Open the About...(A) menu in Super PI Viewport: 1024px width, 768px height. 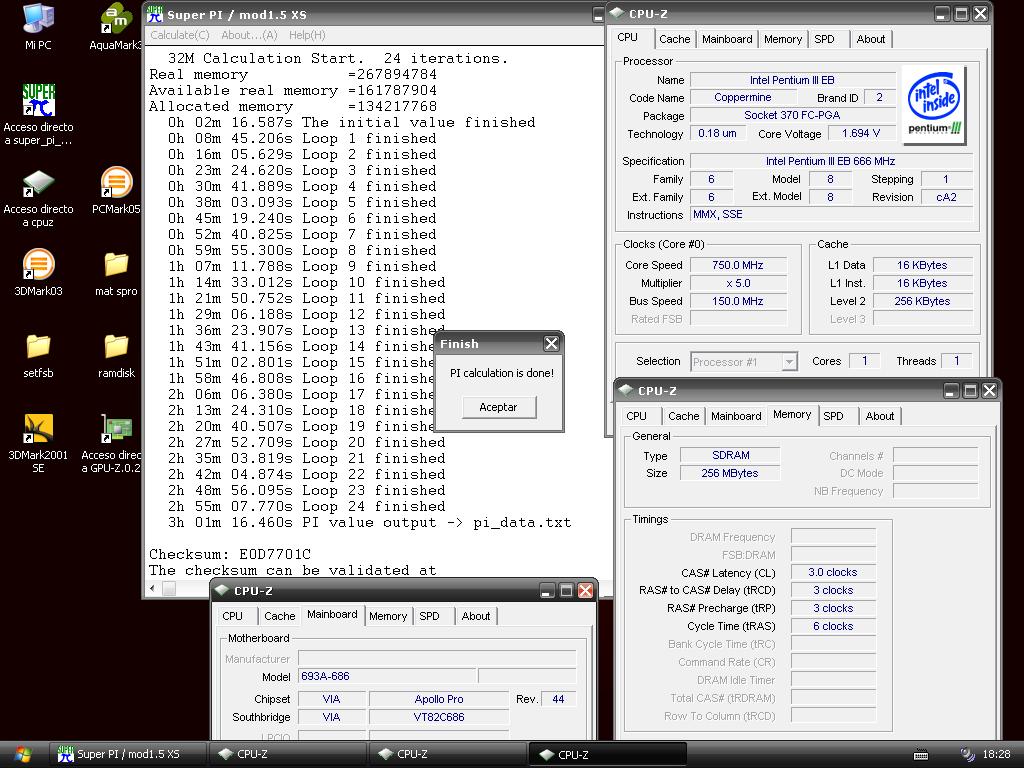pyautogui.click(x=249, y=35)
